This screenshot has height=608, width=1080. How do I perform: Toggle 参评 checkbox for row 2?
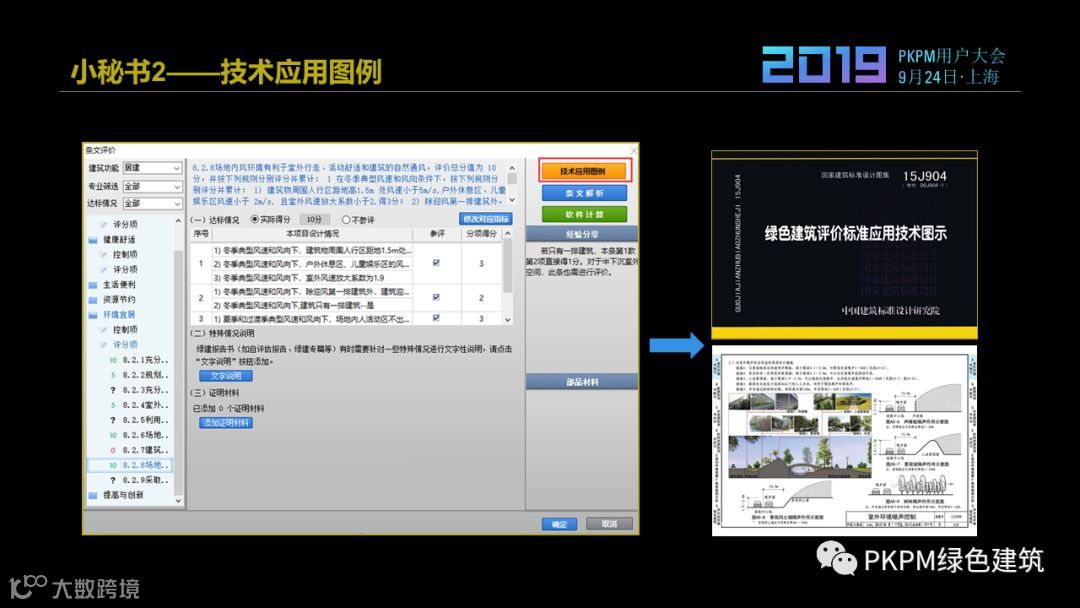pos(436,297)
